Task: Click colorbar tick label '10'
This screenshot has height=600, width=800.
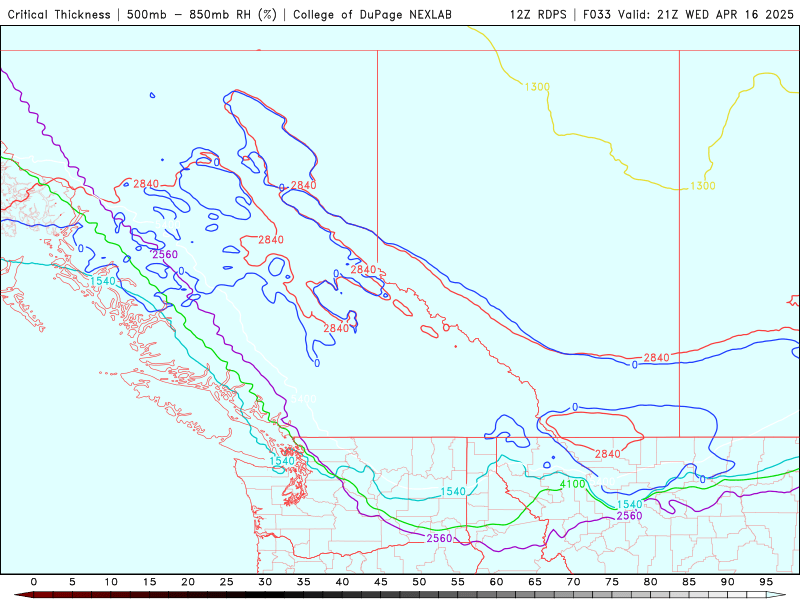Action: tap(111, 582)
